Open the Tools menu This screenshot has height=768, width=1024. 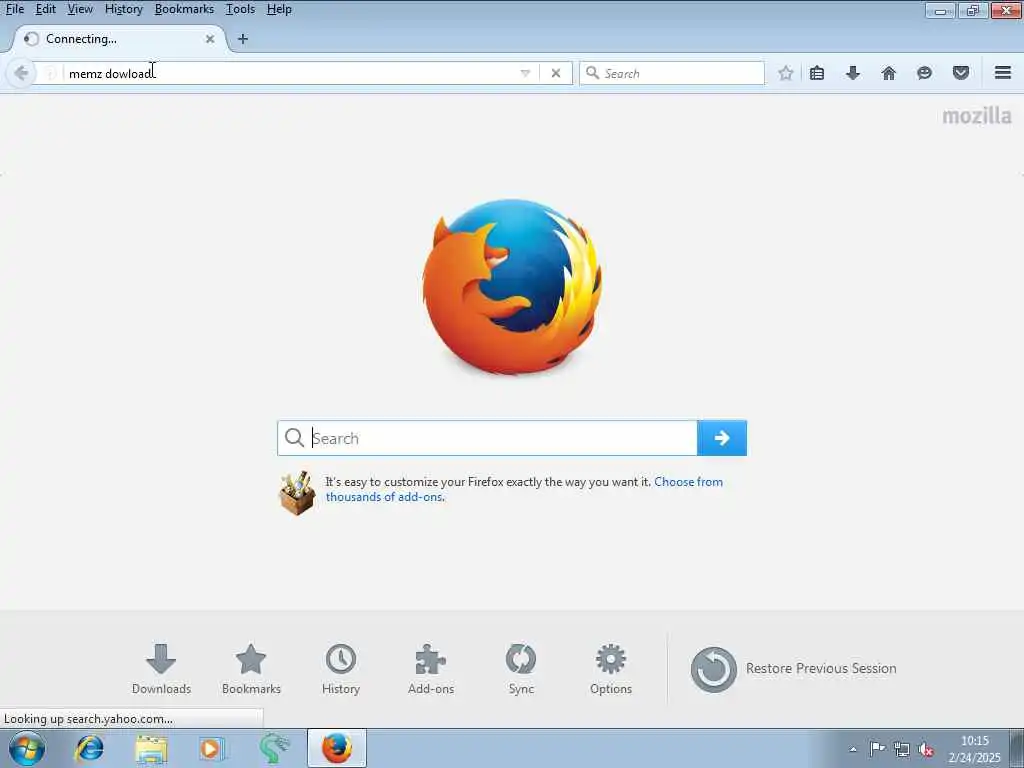tap(240, 9)
